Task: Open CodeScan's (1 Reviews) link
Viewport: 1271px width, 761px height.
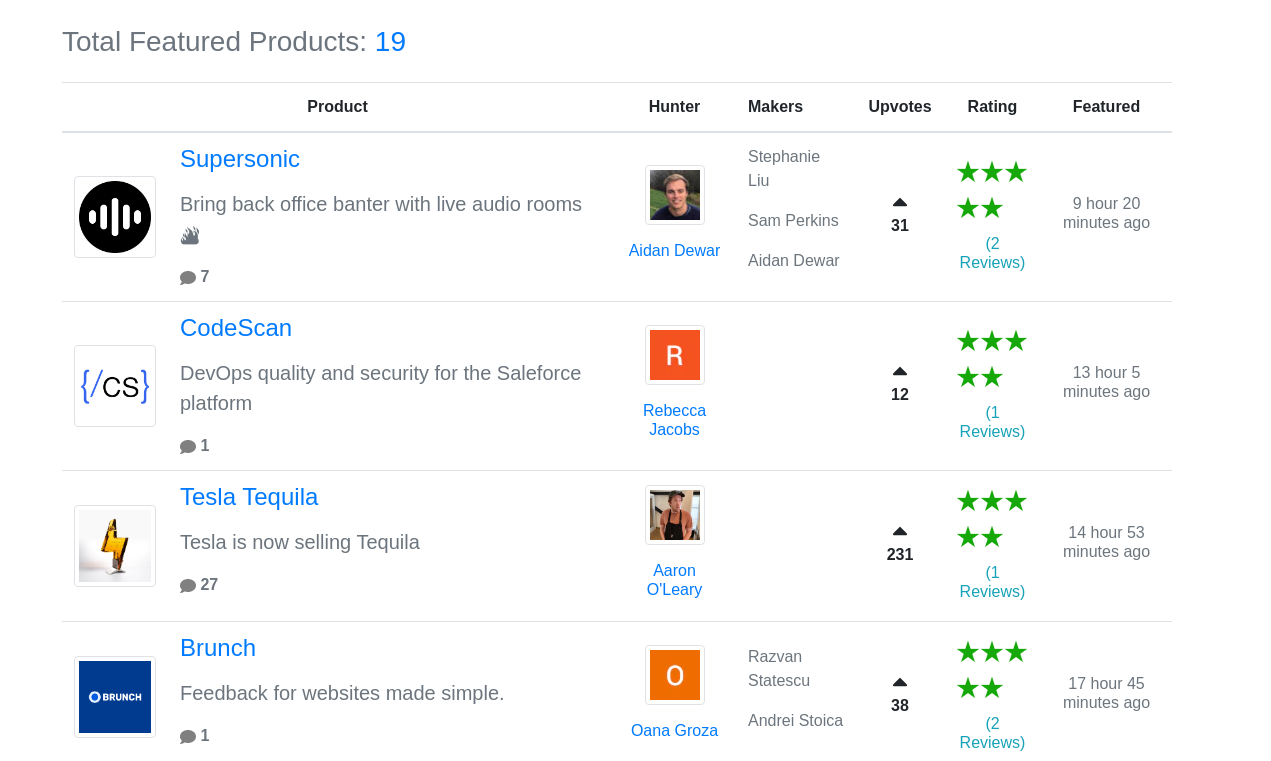Action: [991, 421]
